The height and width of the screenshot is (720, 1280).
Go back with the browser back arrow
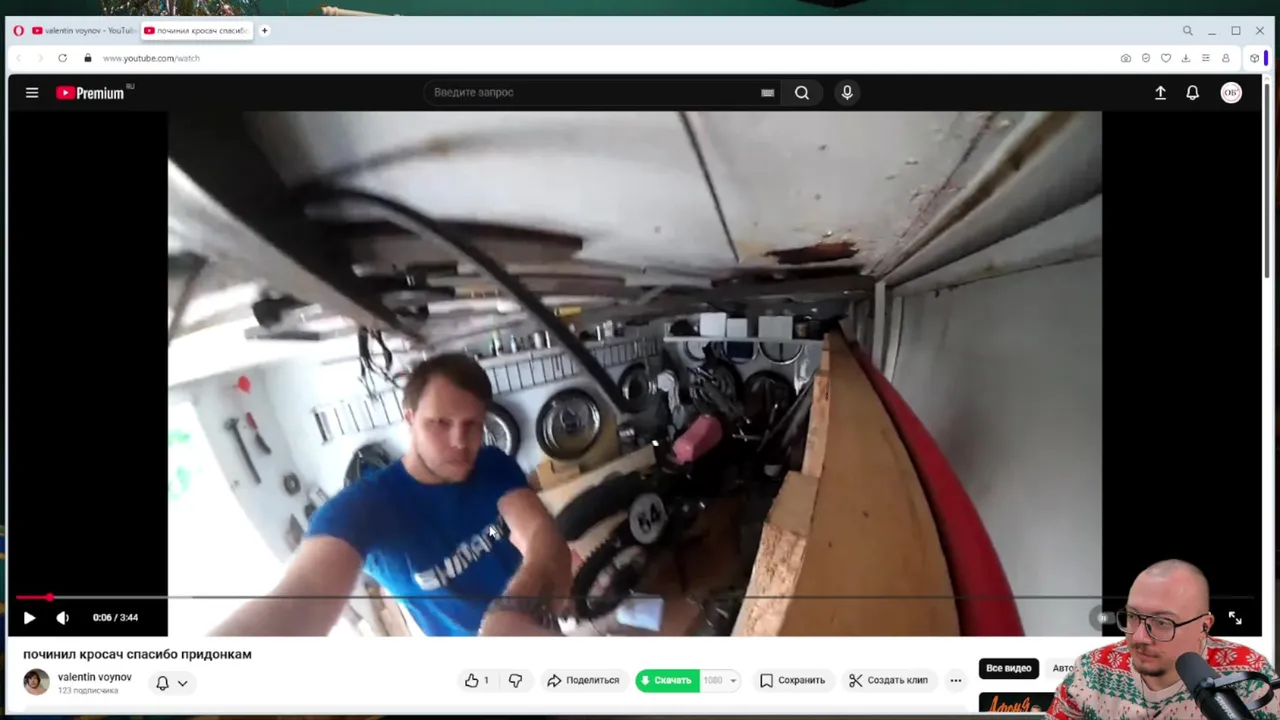pos(18,58)
